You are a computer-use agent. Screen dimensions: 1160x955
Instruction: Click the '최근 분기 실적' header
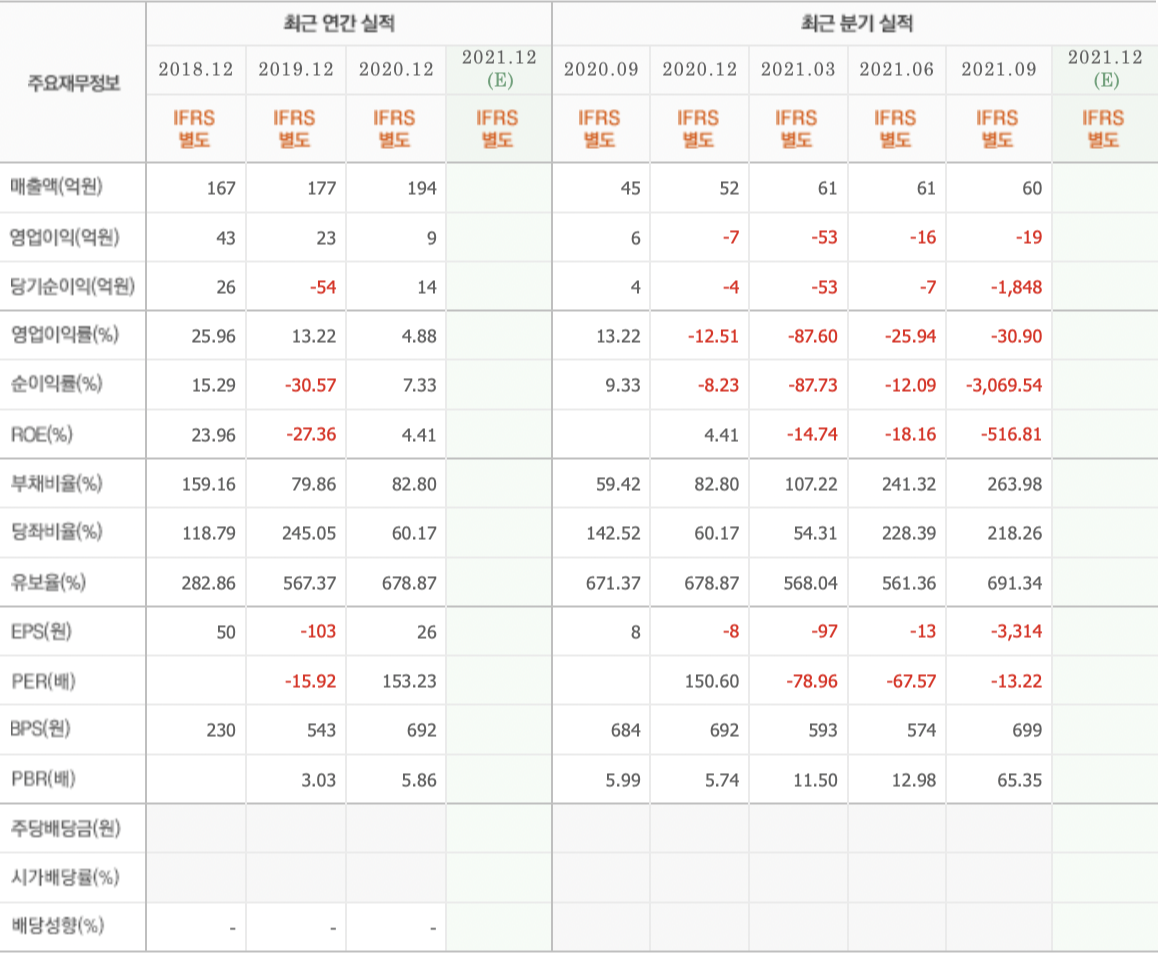pyautogui.click(x=857, y=24)
